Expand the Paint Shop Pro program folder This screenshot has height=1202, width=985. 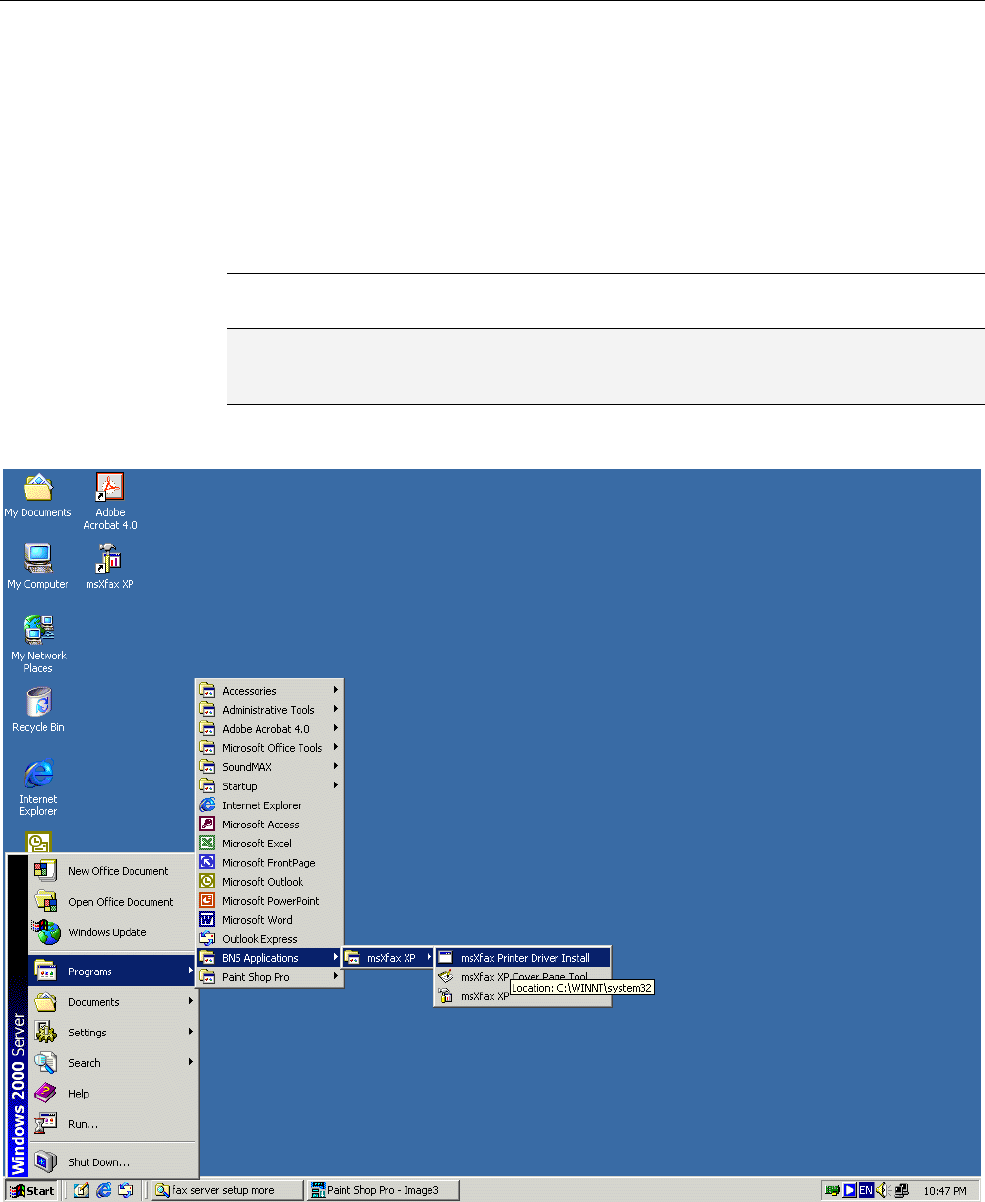tap(270, 977)
